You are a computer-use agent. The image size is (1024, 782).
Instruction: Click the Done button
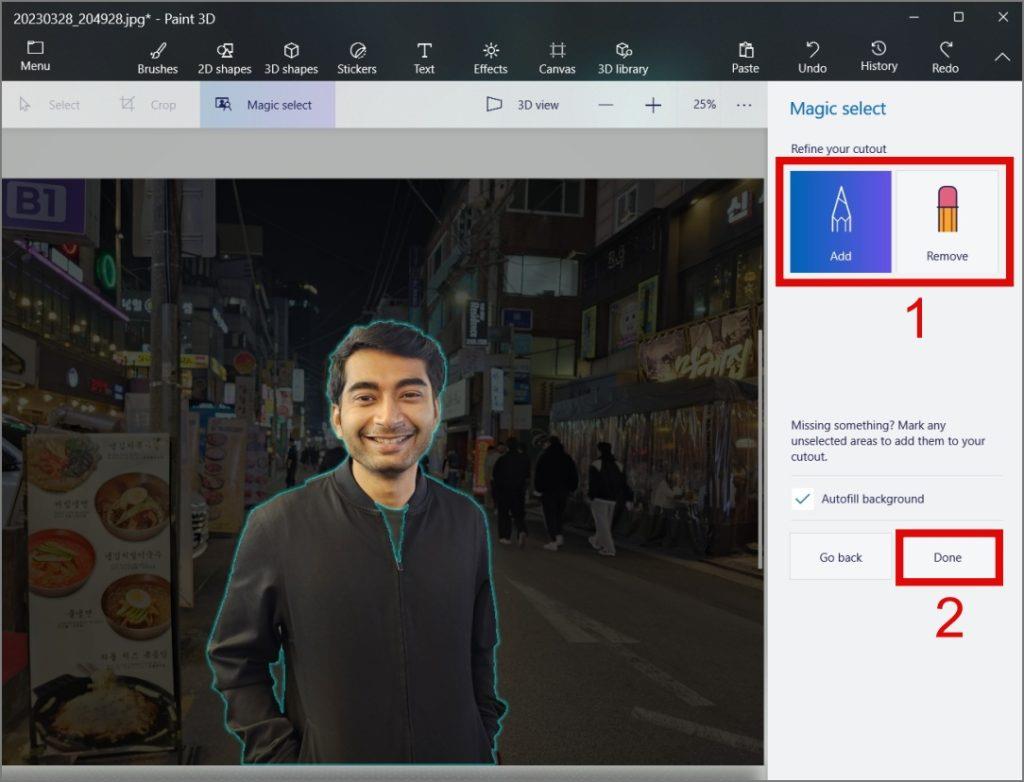coord(948,557)
